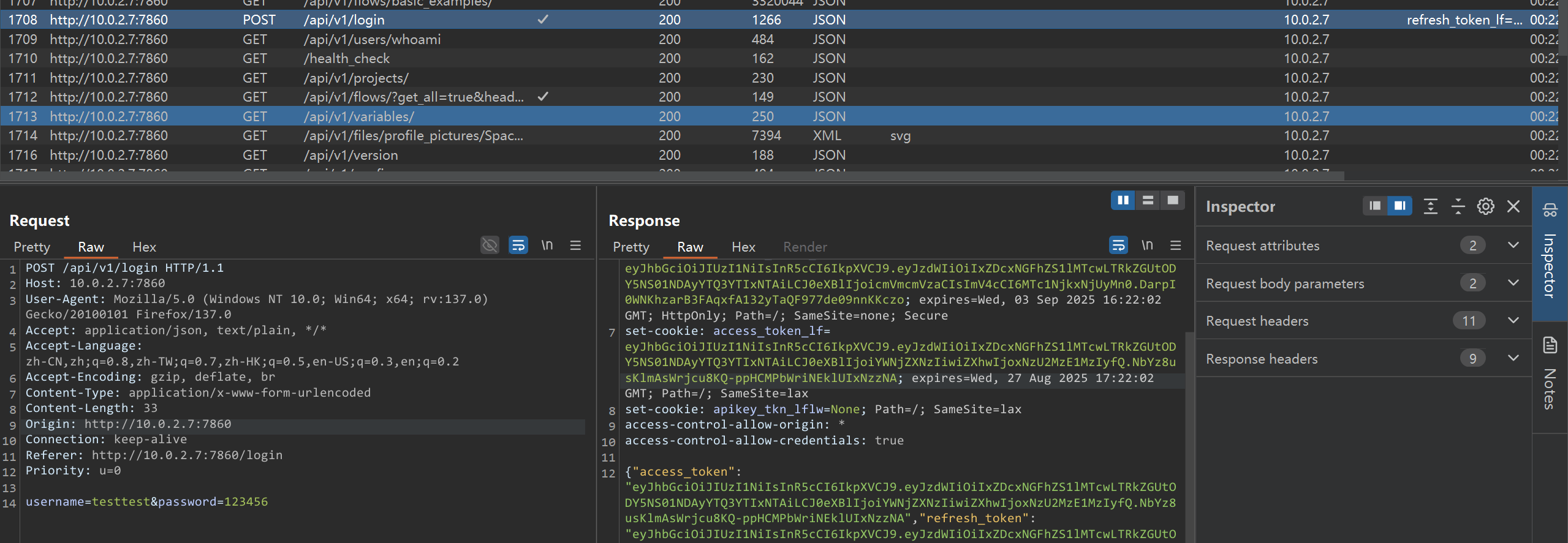Image resolution: width=1568 pixels, height=543 pixels.
Task: Open Inspector settings gear
Action: [x=1485, y=206]
